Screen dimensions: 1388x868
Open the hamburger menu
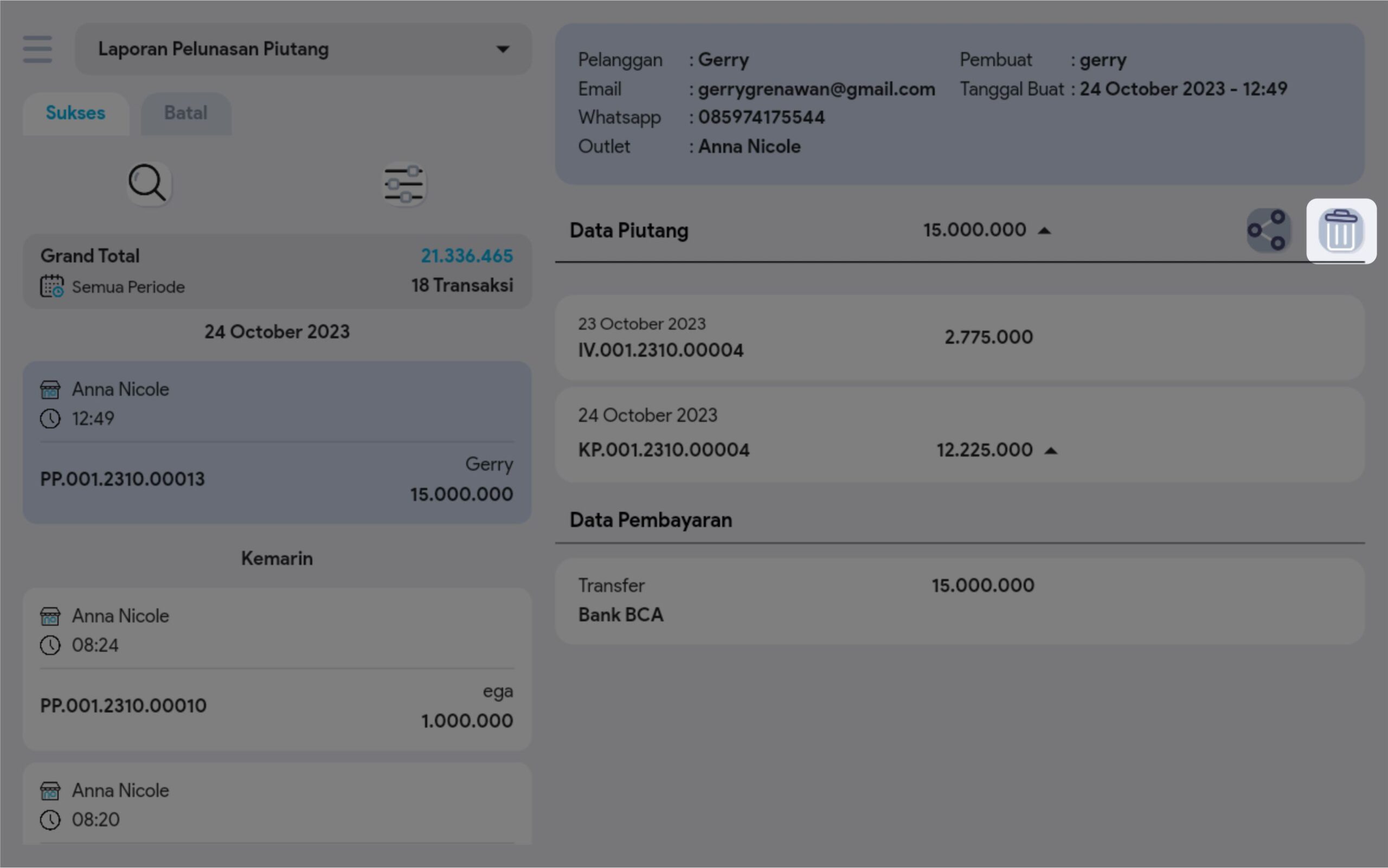pyautogui.click(x=37, y=49)
